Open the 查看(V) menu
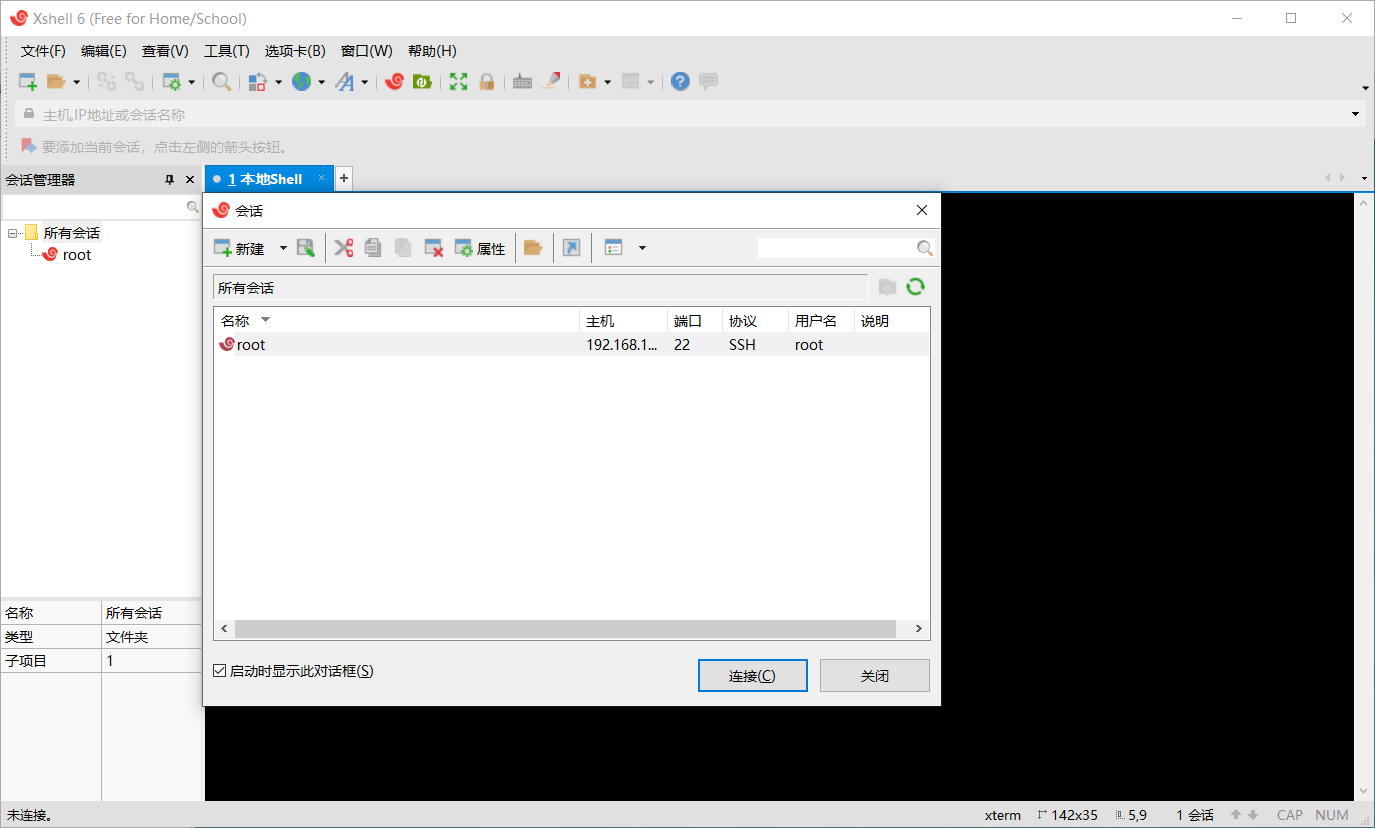This screenshot has height=828, width=1375. (165, 51)
